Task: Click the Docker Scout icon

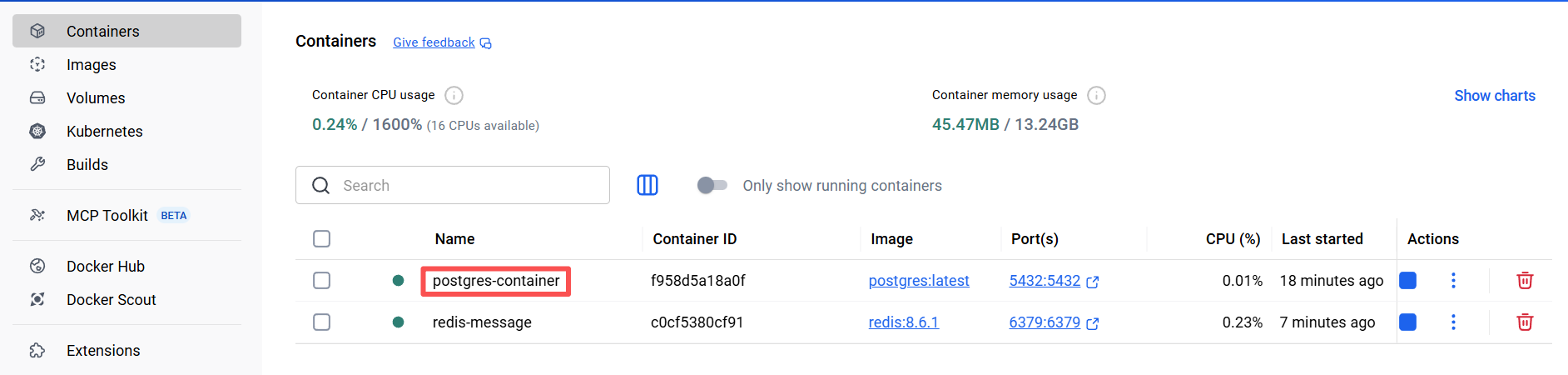Action: tap(37, 299)
